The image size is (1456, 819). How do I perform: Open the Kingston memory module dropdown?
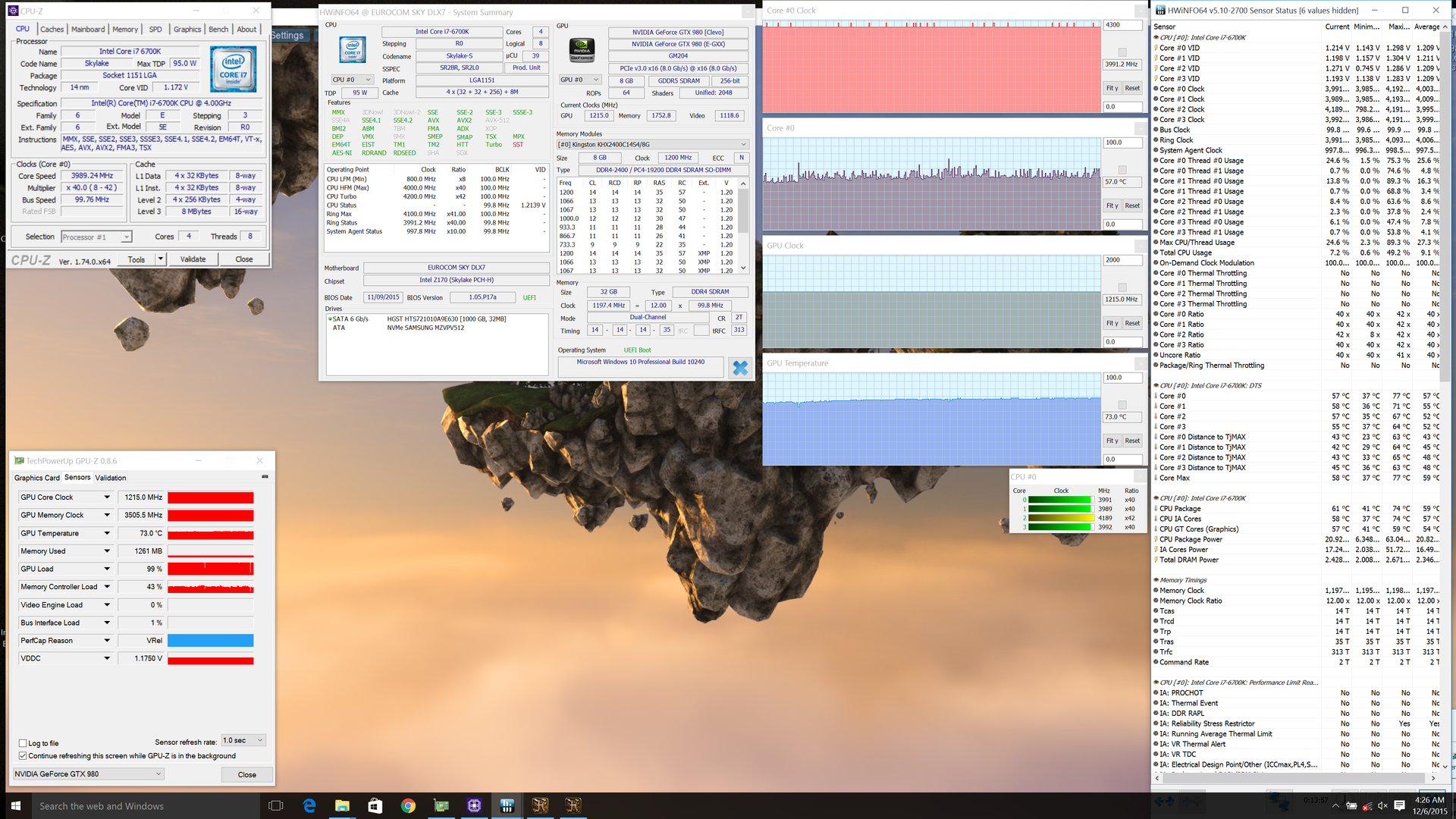(x=652, y=144)
